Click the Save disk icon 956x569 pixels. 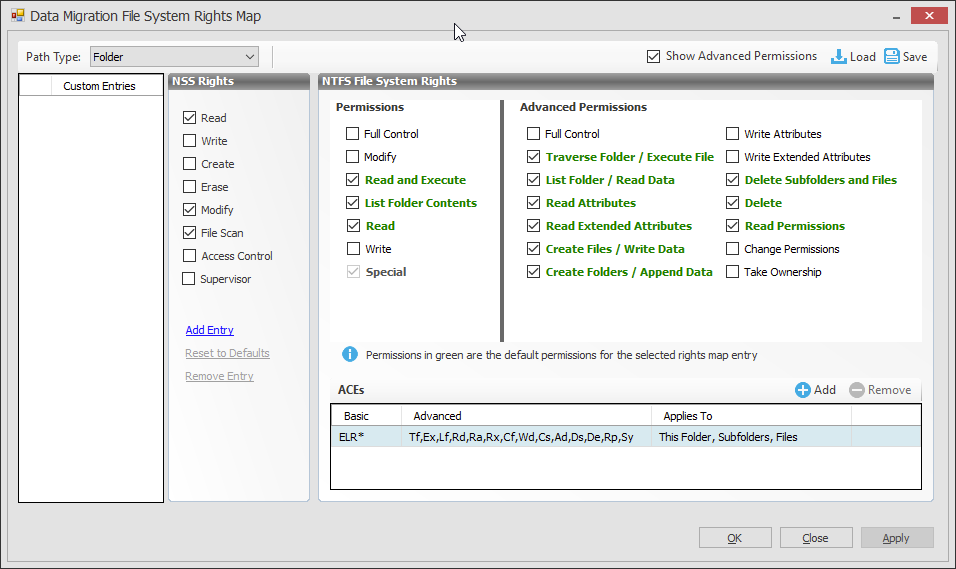coord(892,57)
